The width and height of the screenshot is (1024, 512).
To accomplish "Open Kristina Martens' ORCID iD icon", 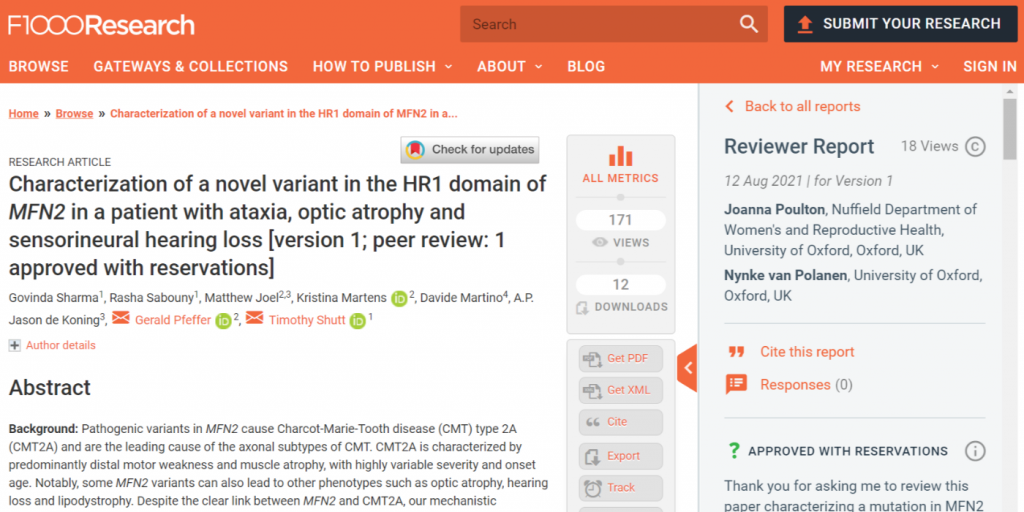I will (x=399, y=298).
